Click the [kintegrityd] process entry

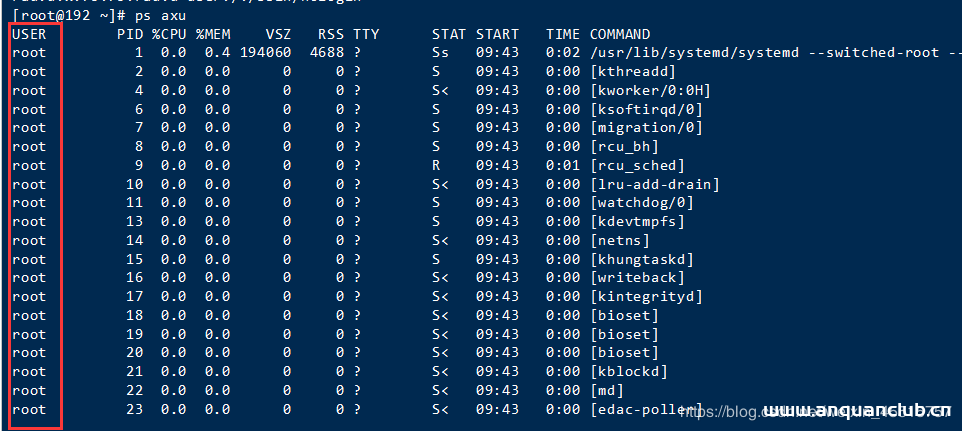point(646,297)
